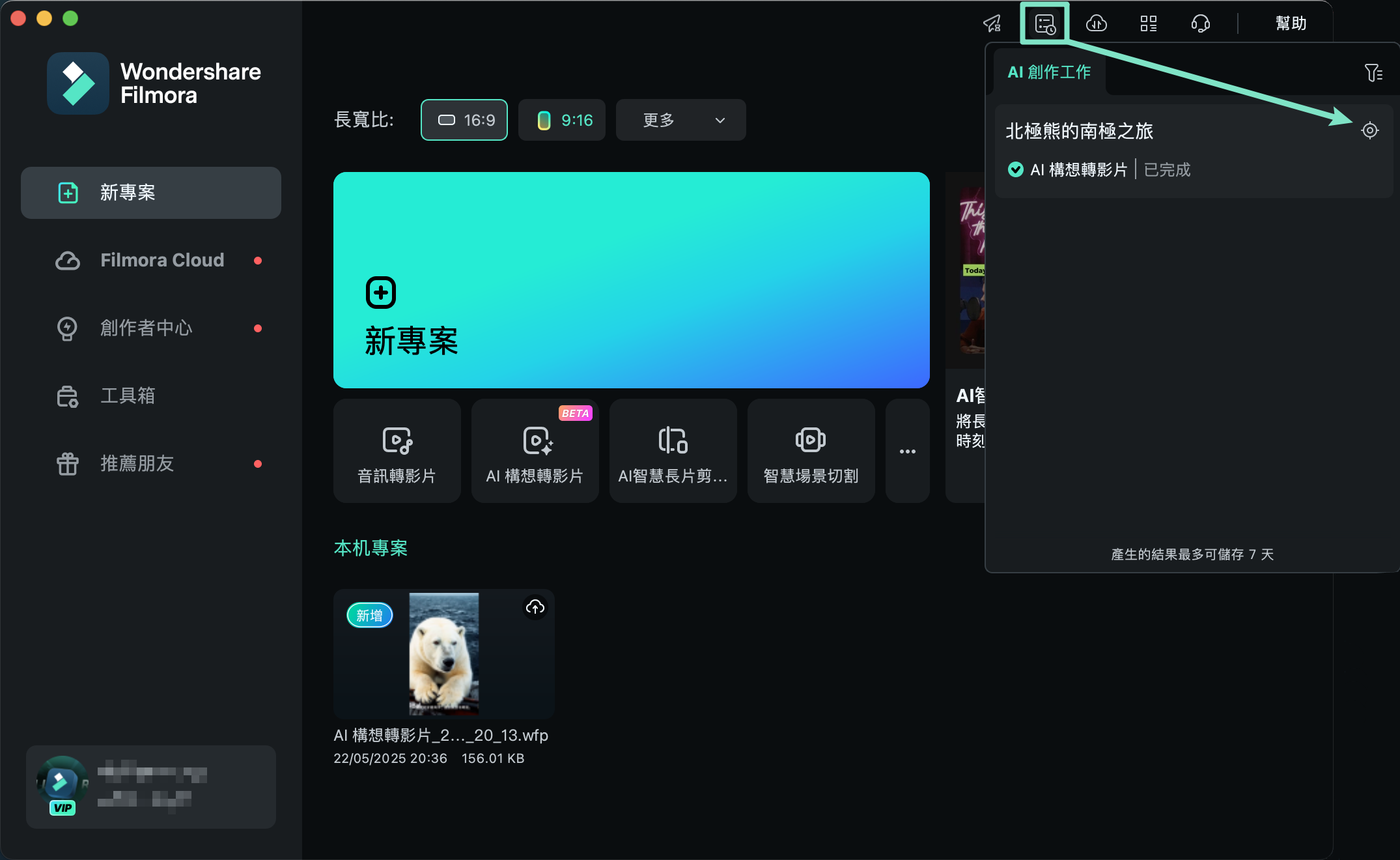Image resolution: width=1400 pixels, height=860 pixels.
Task: Click the filter icon in AI 創作工作 panel
Action: [1373, 72]
